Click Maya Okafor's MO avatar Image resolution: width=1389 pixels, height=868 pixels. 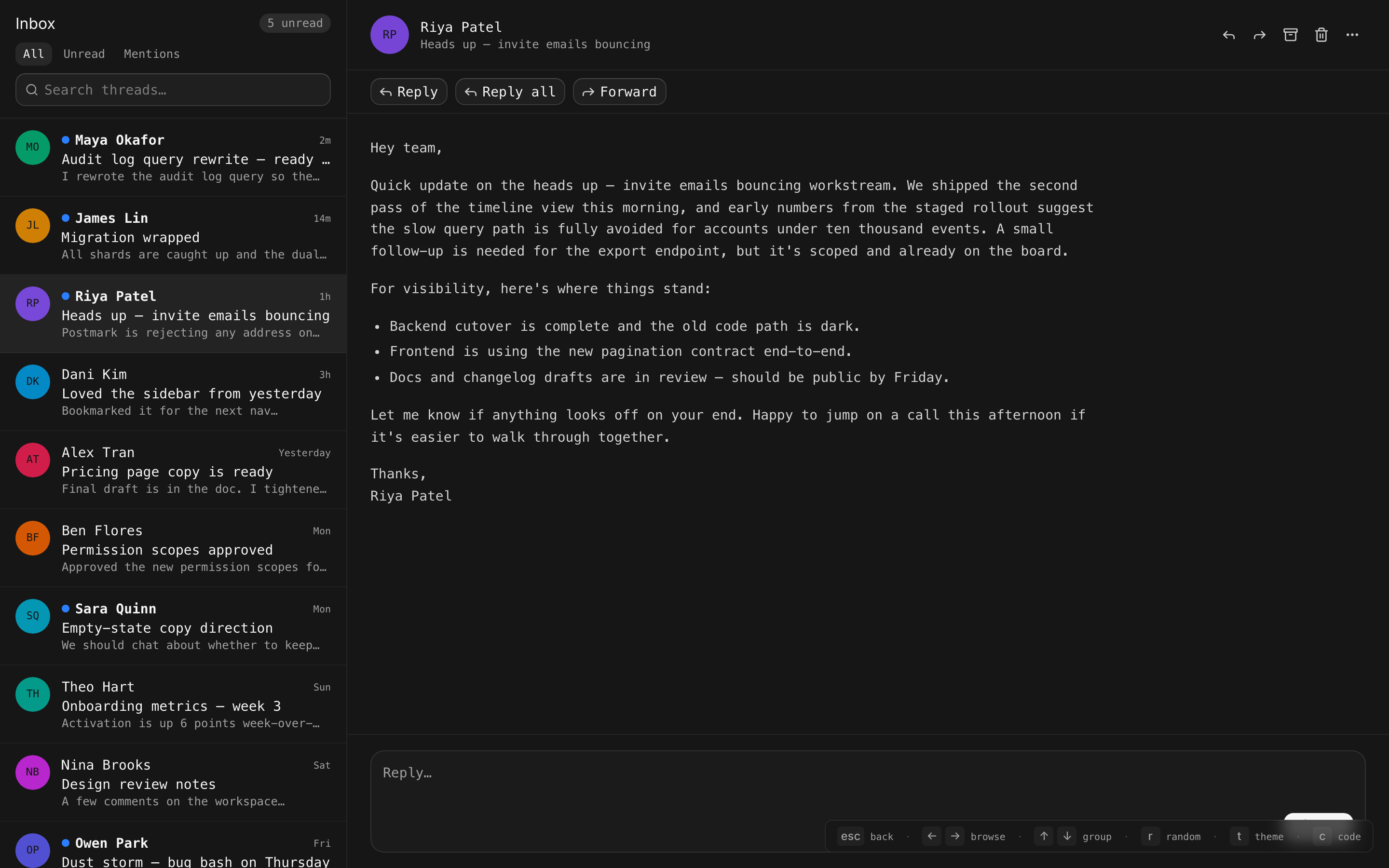tap(33, 148)
